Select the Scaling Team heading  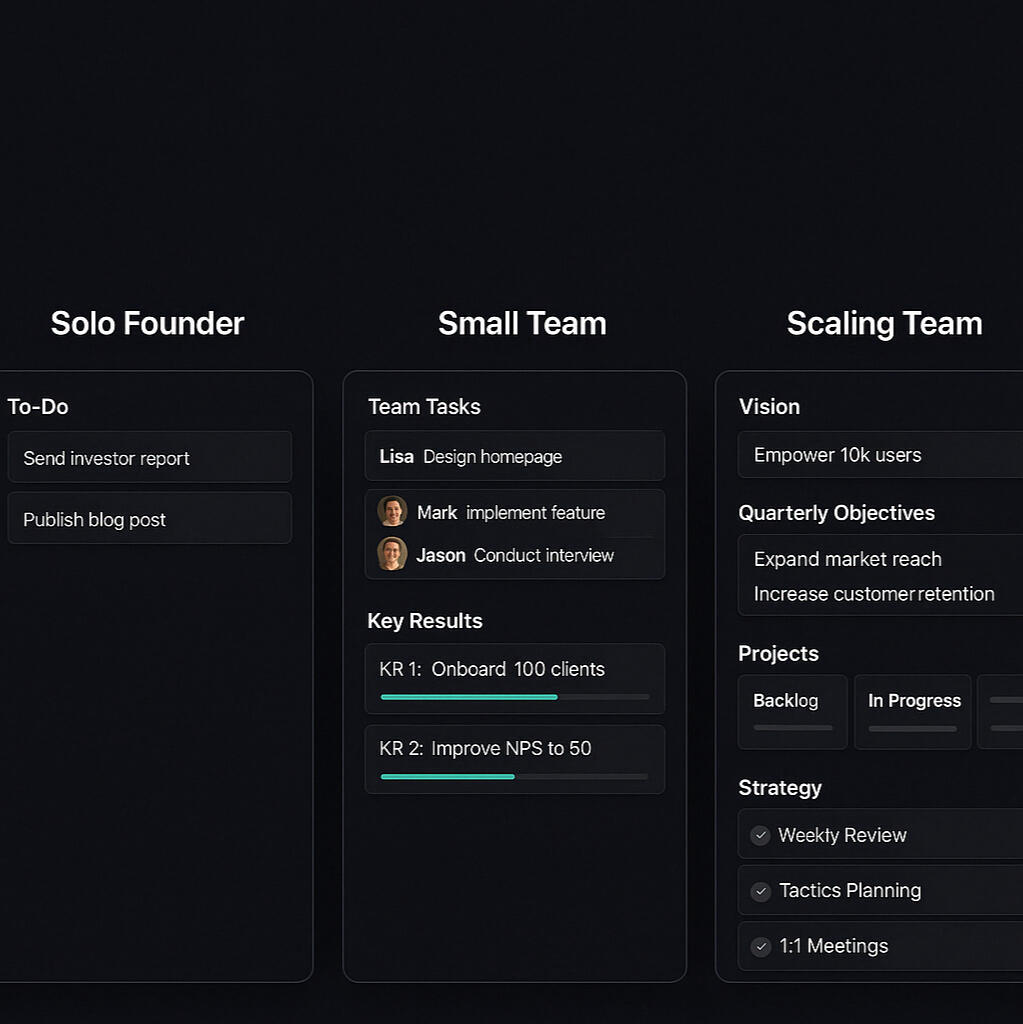(x=884, y=323)
